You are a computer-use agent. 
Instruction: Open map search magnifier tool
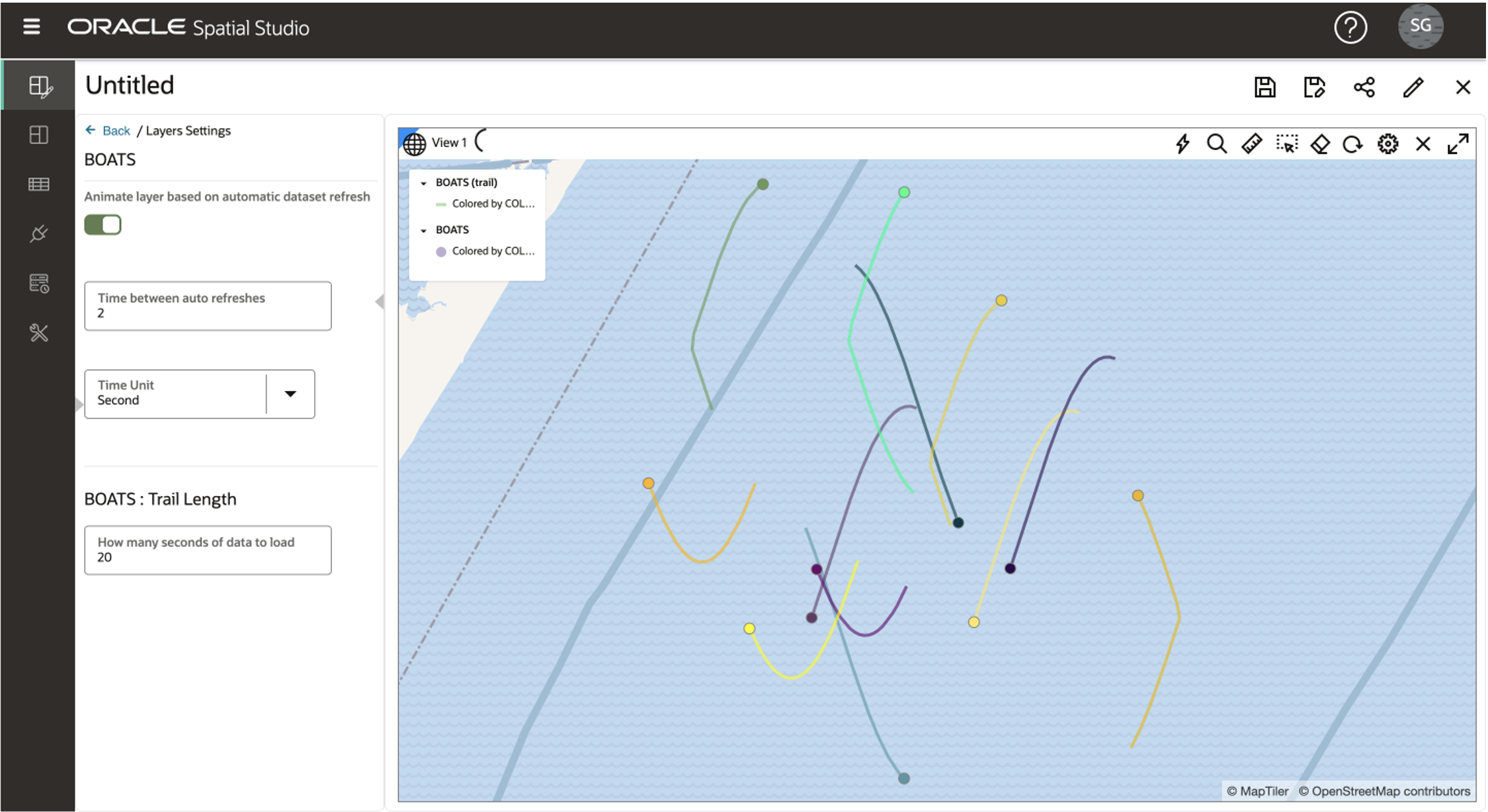pos(1217,143)
